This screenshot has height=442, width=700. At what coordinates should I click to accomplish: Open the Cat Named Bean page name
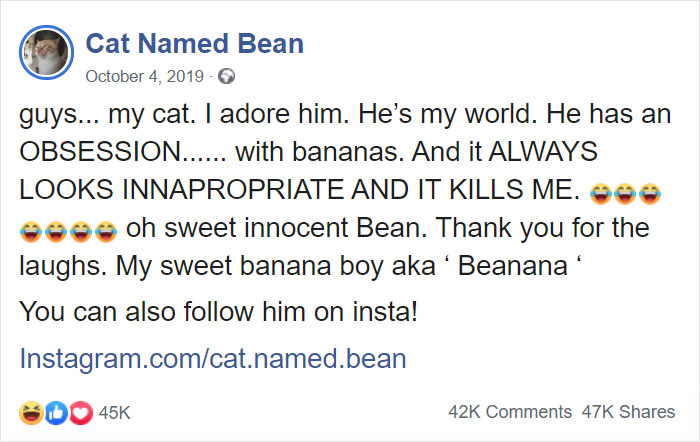coord(195,44)
